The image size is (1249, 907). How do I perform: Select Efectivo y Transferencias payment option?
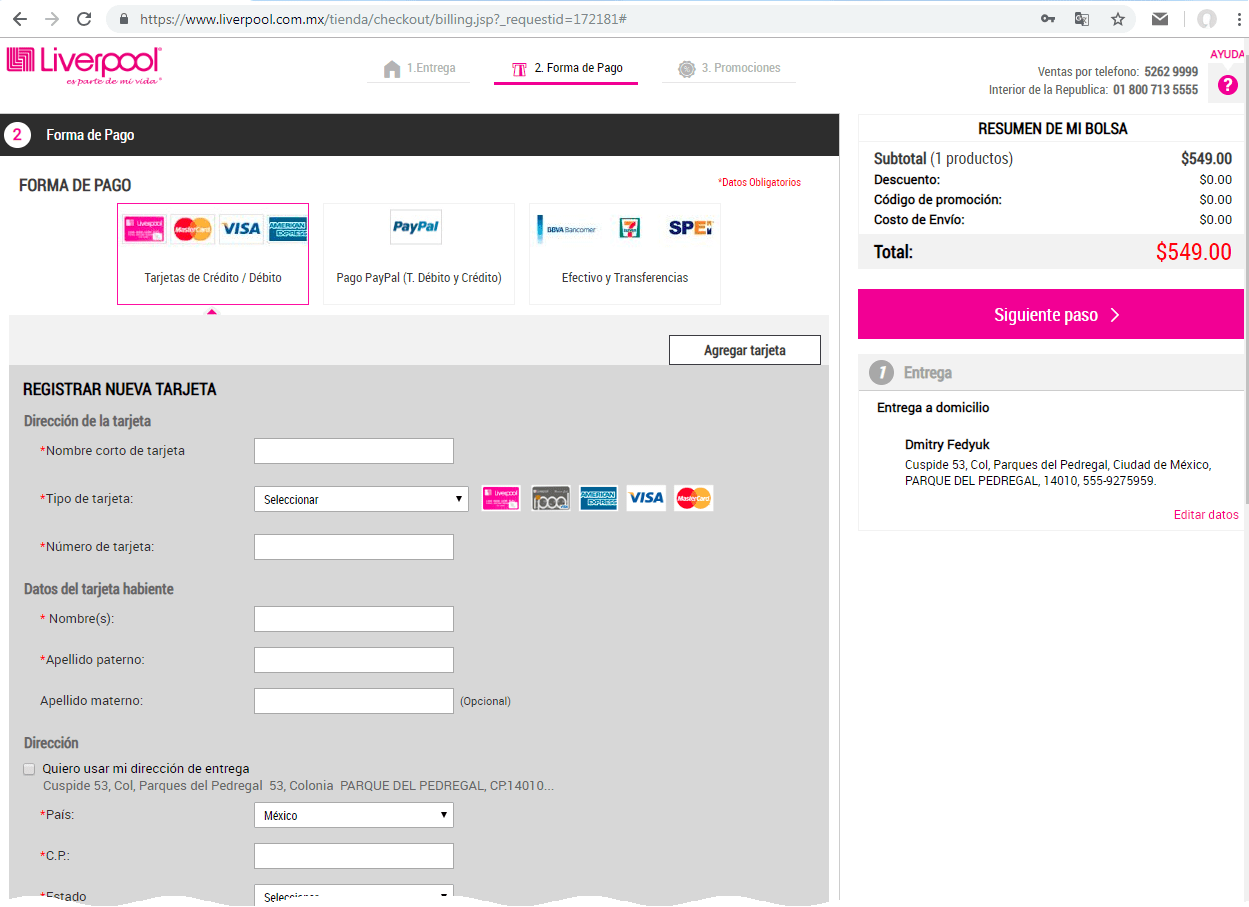[625, 254]
